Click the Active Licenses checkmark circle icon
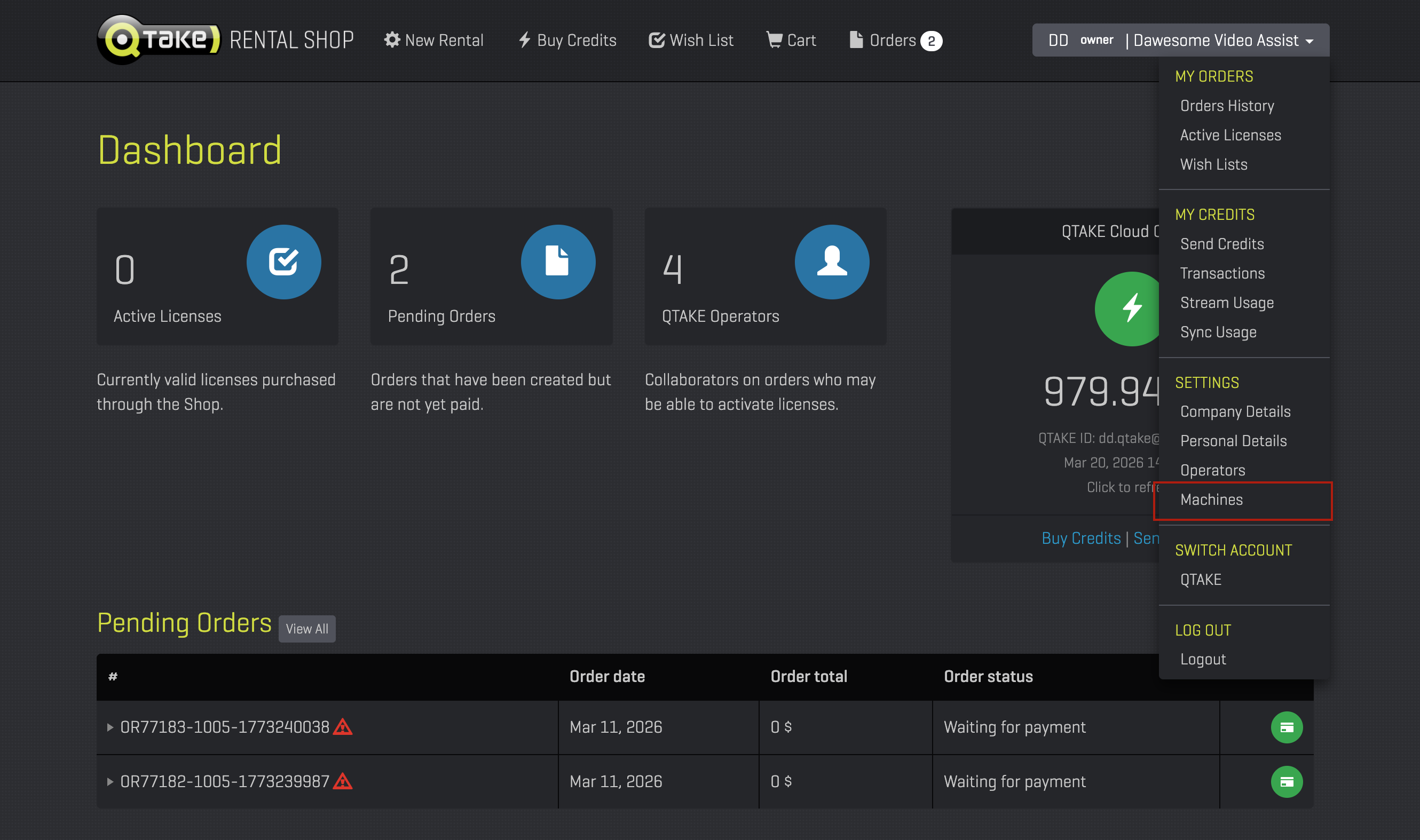This screenshot has height=840, width=1420. click(283, 262)
